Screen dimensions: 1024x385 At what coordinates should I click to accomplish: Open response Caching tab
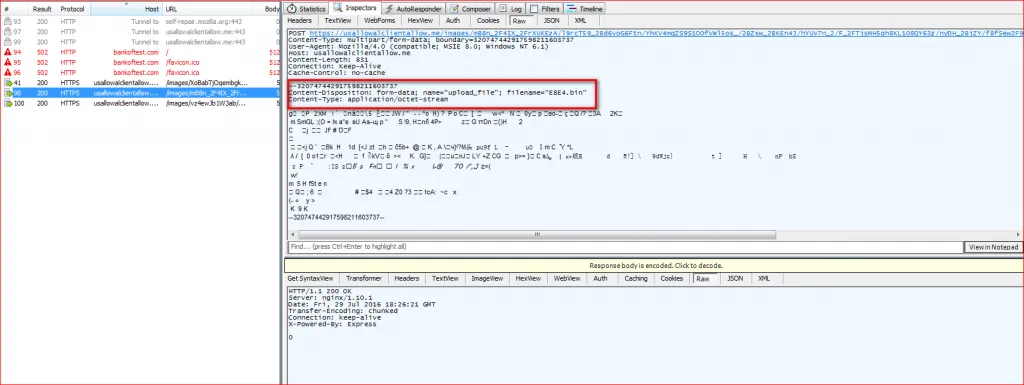pyautogui.click(x=635, y=279)
